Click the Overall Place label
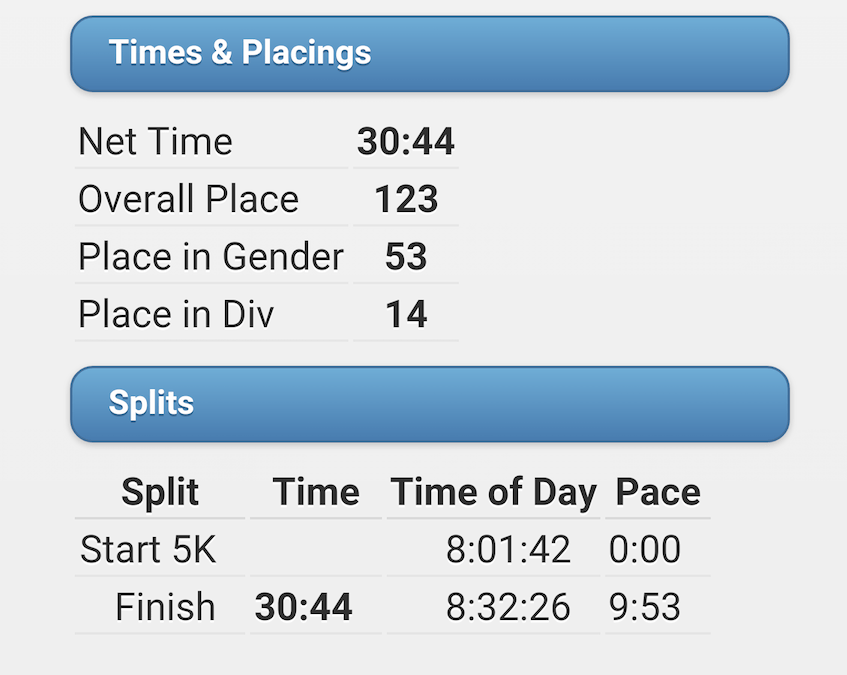The width and height of the screenshot is (847, 675). pos(188,200)
